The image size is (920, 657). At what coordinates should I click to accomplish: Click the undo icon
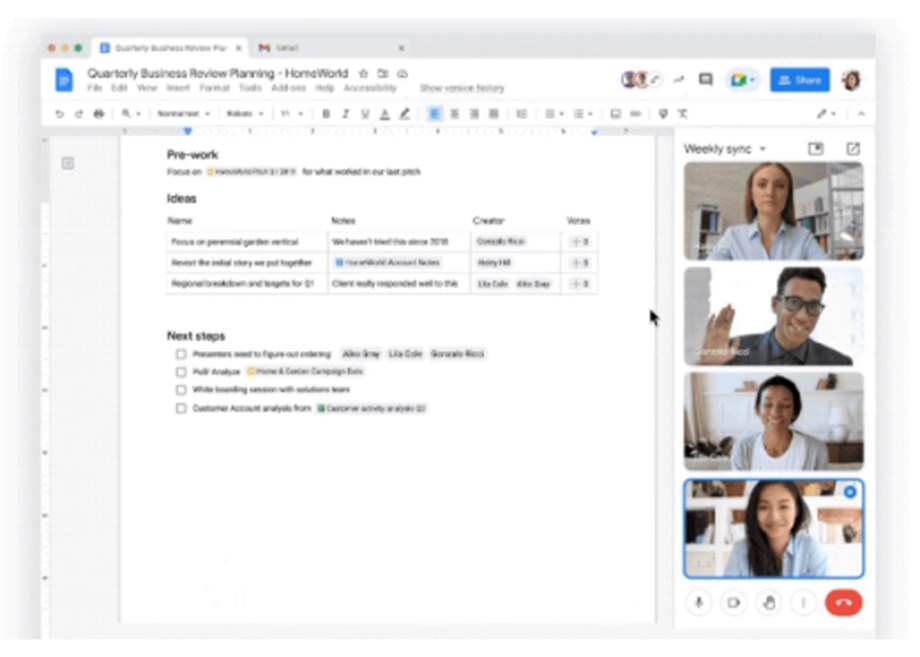61,113
